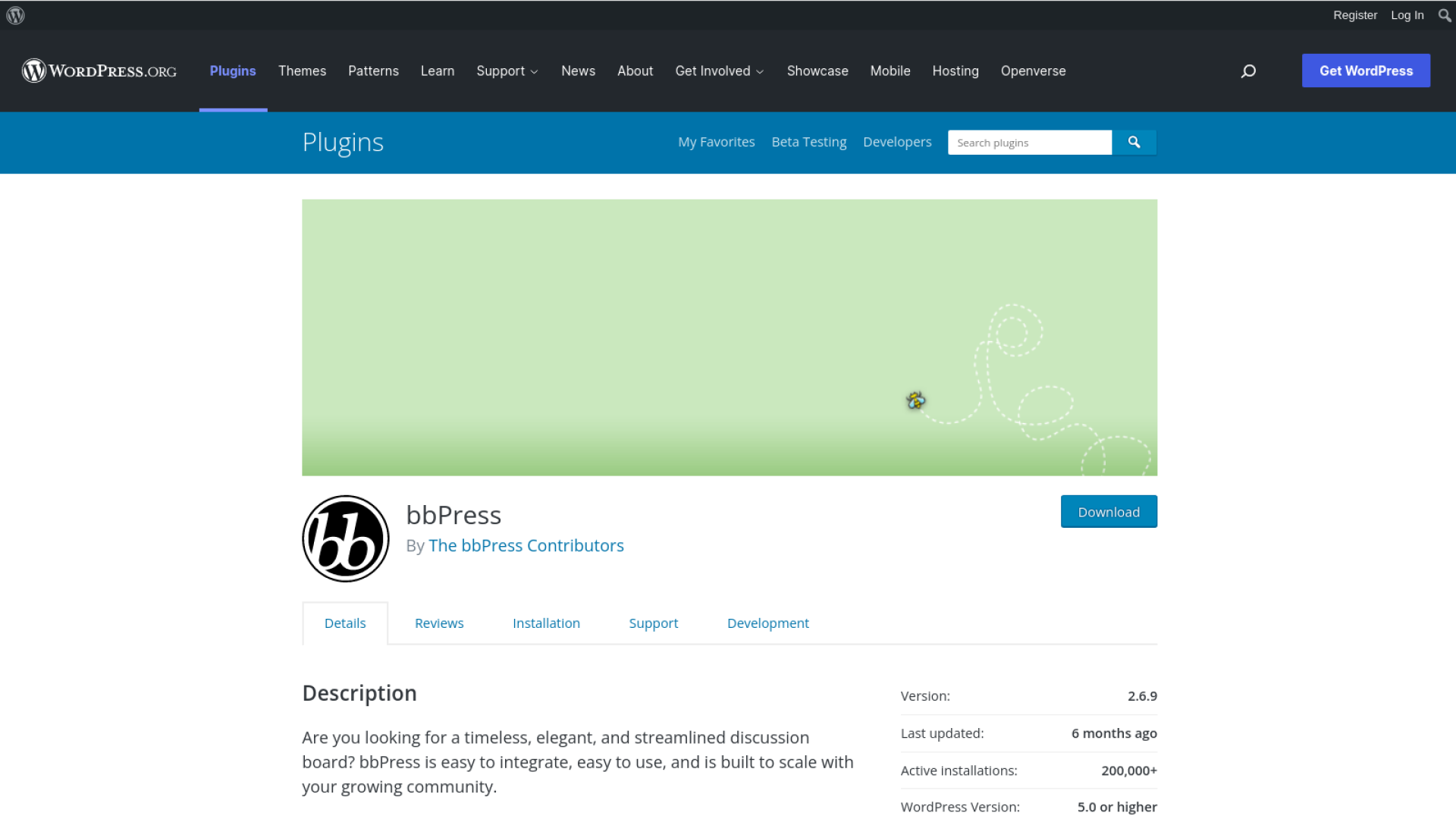Image resolution: width=1456 pixels, height=819 pixels.
Task: Click the Log In link
Action: tap(1407, 15)
